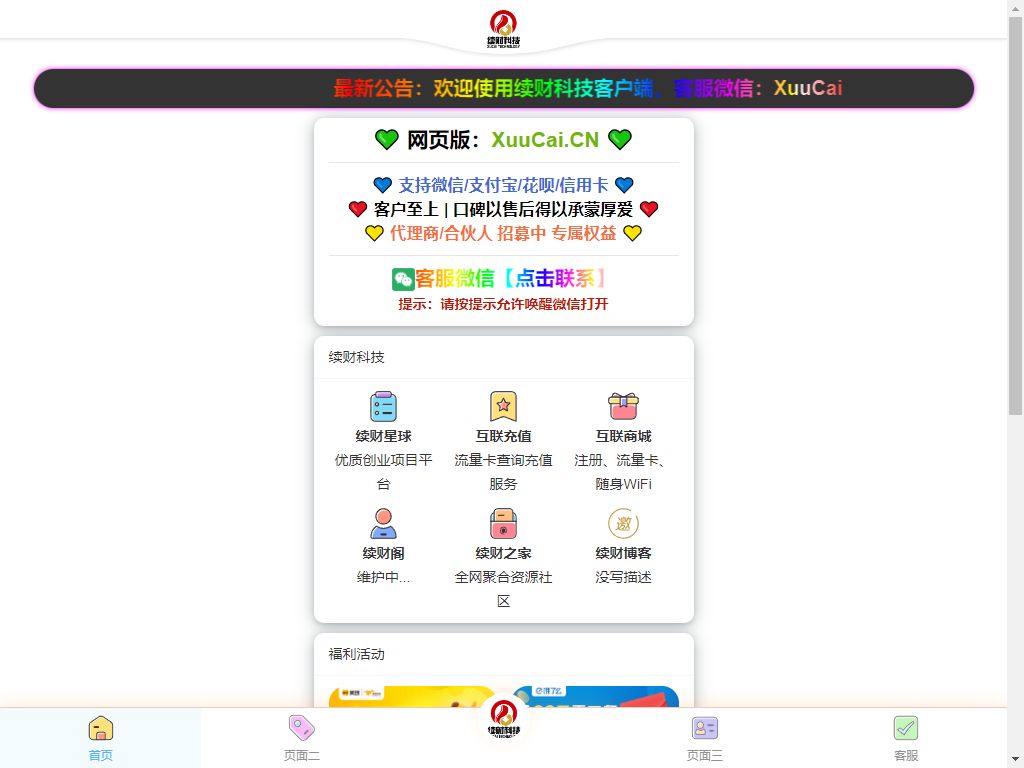Open the 页面三 tab
1024x768 pixels.
click(x=704, y=738)
